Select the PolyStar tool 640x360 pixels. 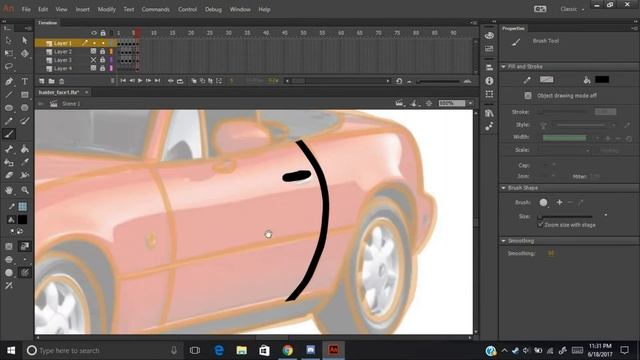pos(24,108)
